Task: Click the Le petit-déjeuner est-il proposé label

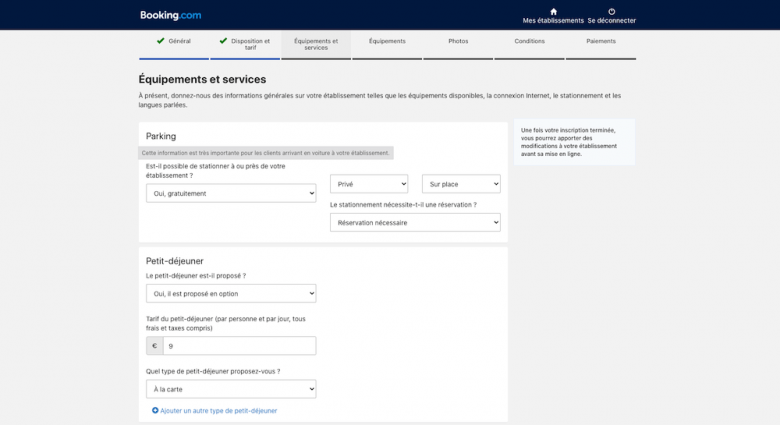Action: coord(195,276)
